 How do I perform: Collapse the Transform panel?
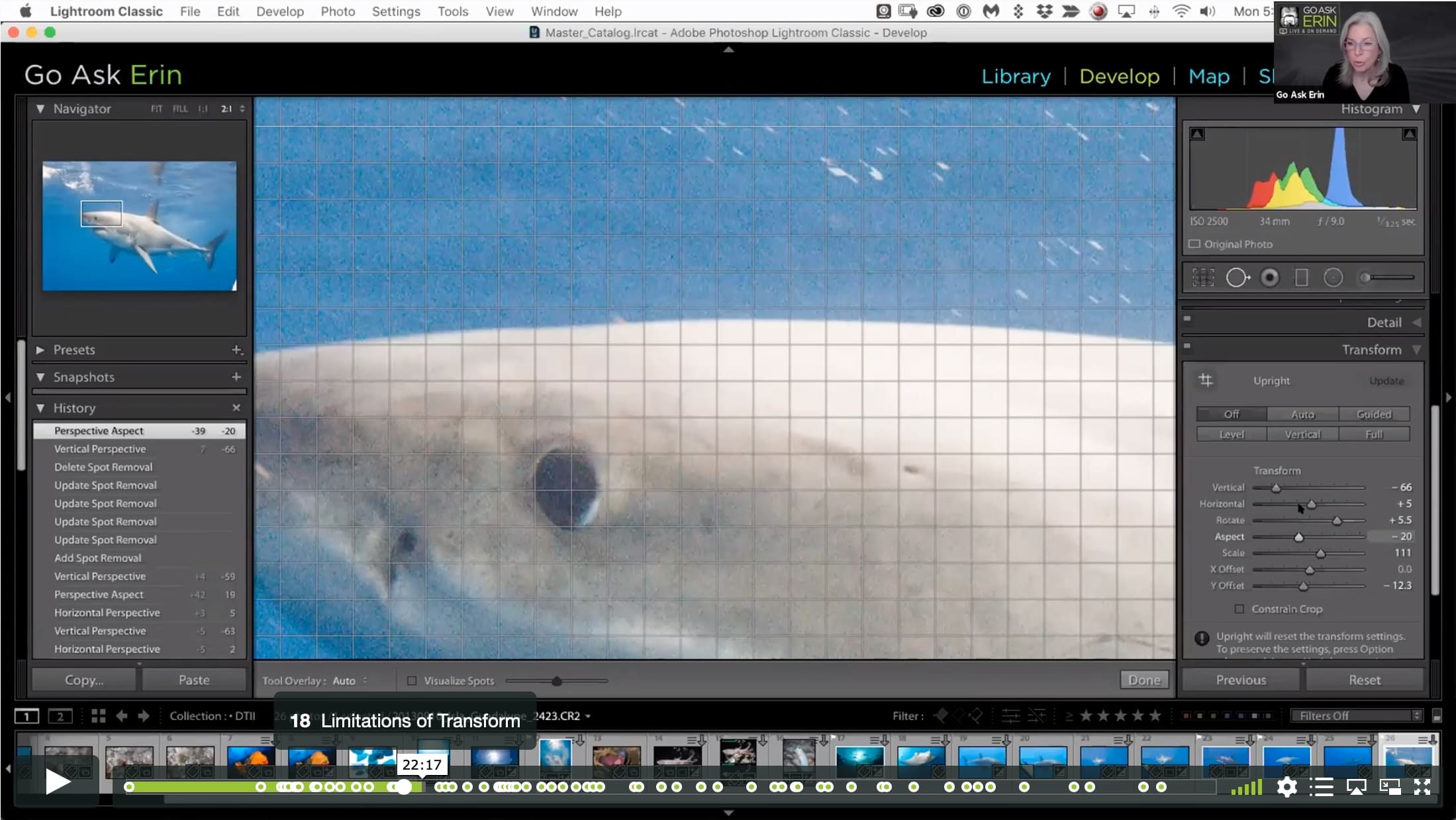pyautogui.click(x=1416, y=350)
